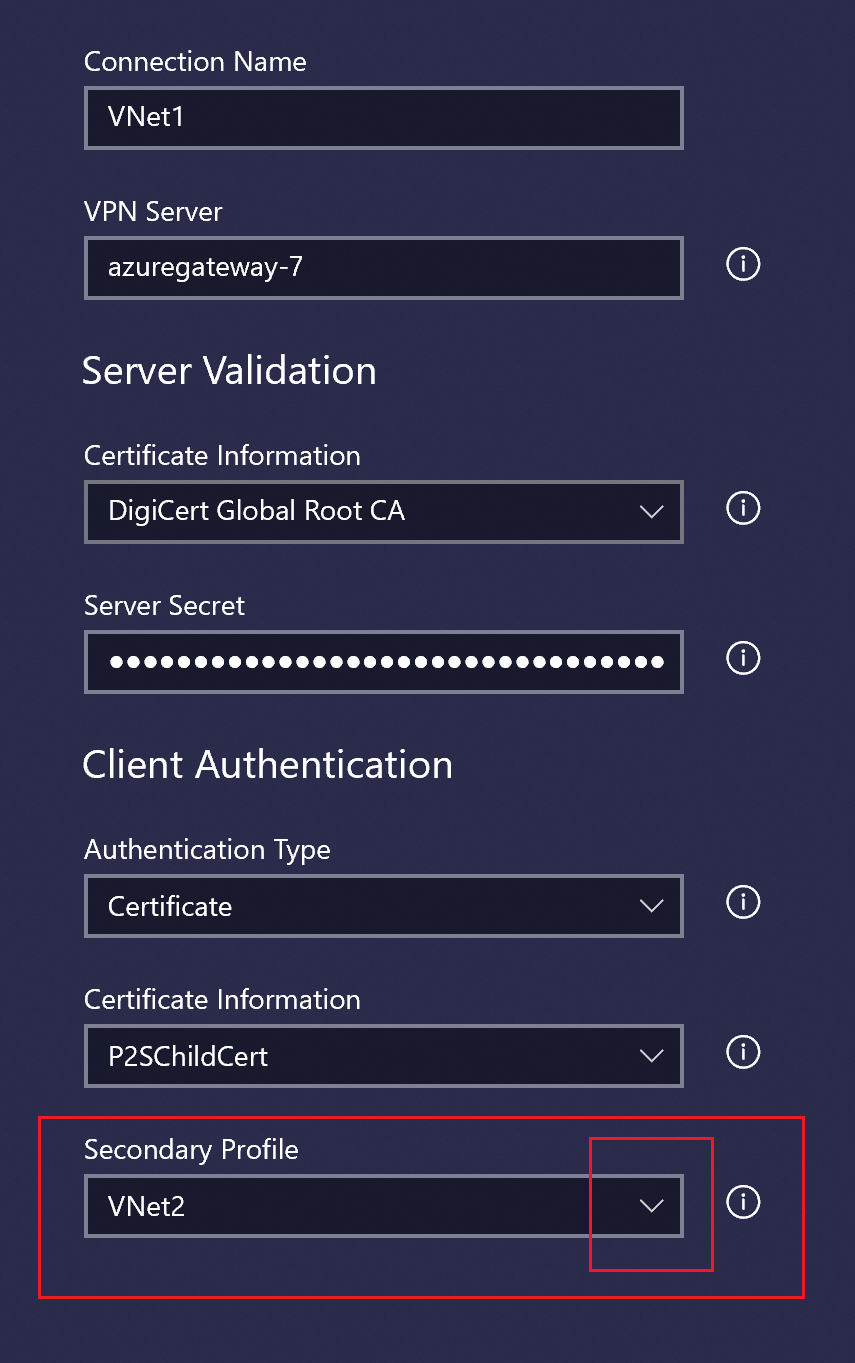Click info icon beside DigiCert Global Root CA

tap(743, 509)
